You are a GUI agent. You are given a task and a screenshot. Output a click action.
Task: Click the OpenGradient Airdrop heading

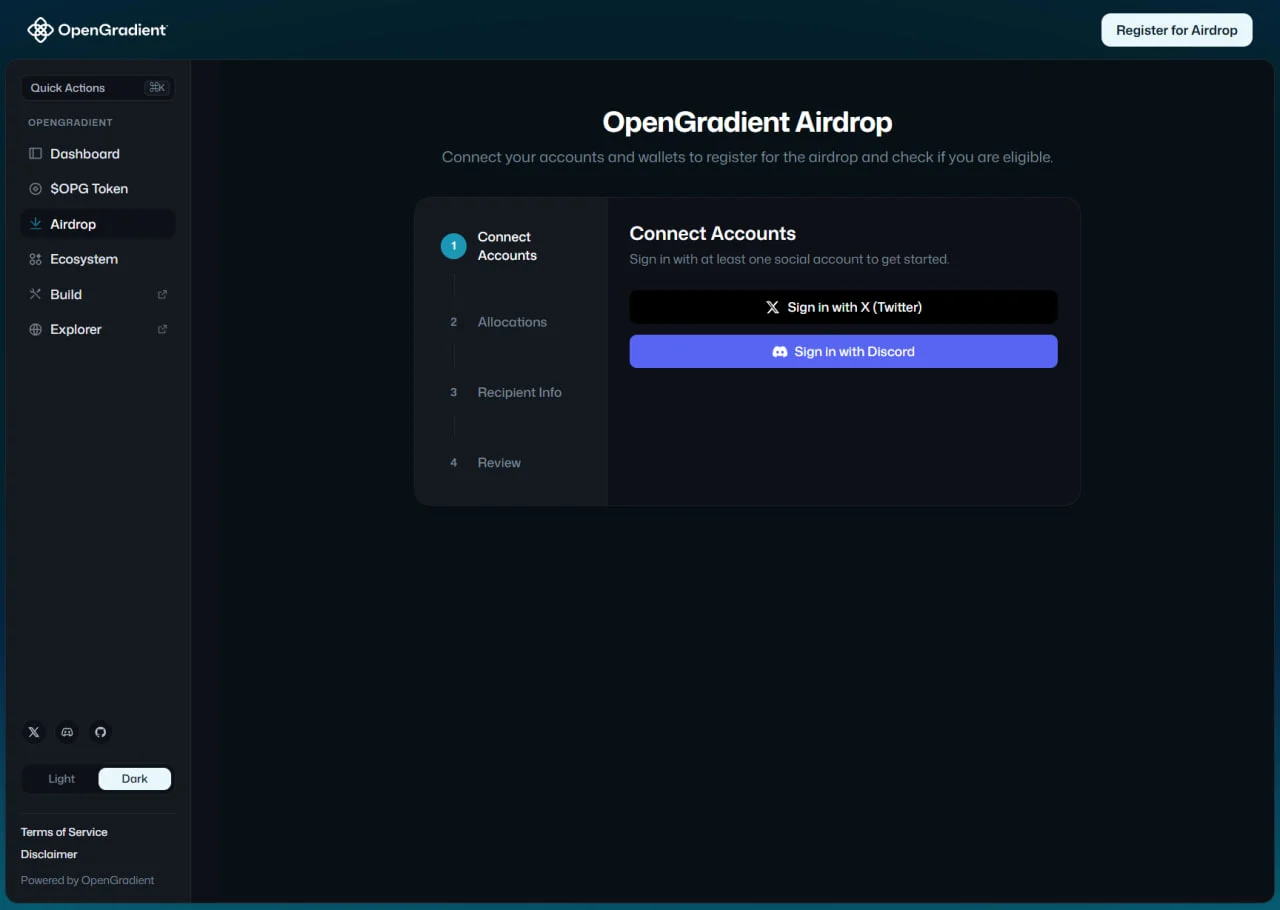click(747, 122)
